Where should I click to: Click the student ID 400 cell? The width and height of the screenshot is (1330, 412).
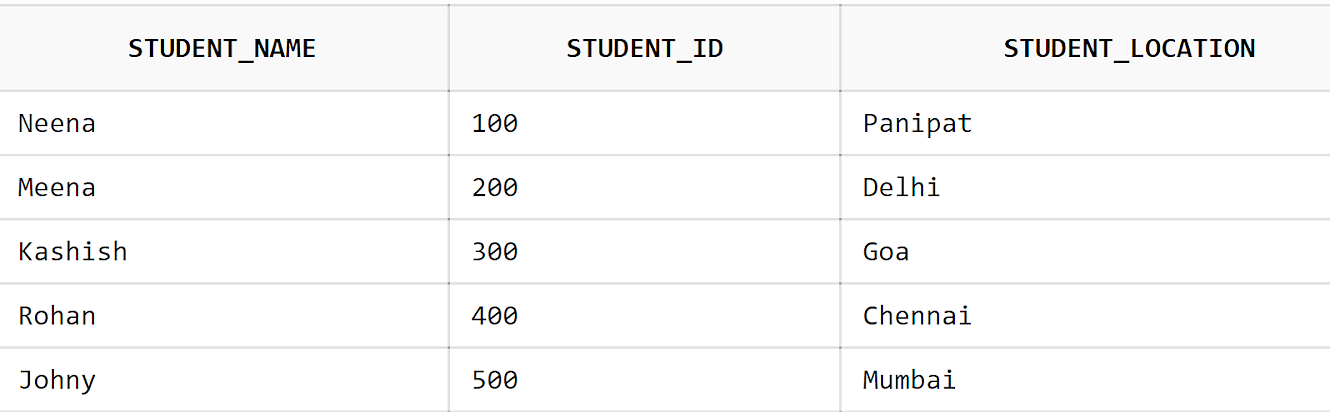tap(644, 315)
